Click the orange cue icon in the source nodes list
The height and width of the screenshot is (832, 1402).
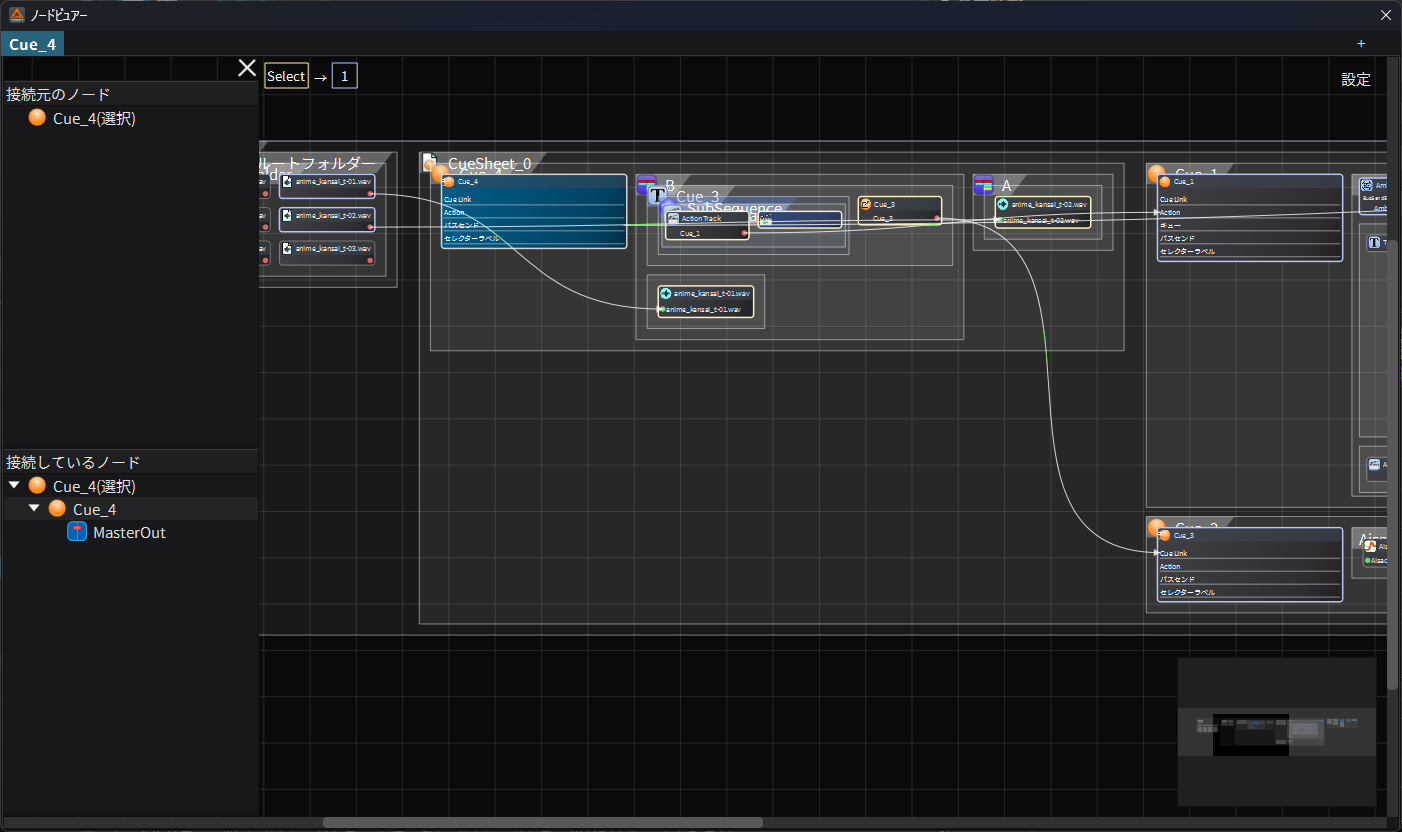(37, 118)
